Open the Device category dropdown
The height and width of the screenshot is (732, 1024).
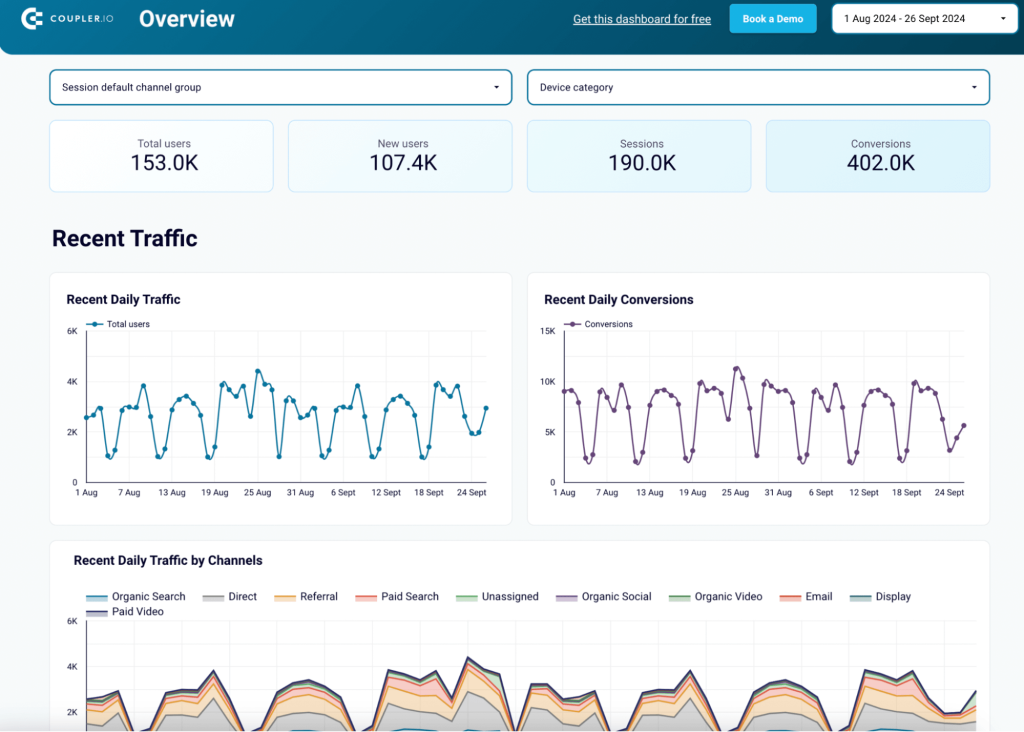pos(758,87)
